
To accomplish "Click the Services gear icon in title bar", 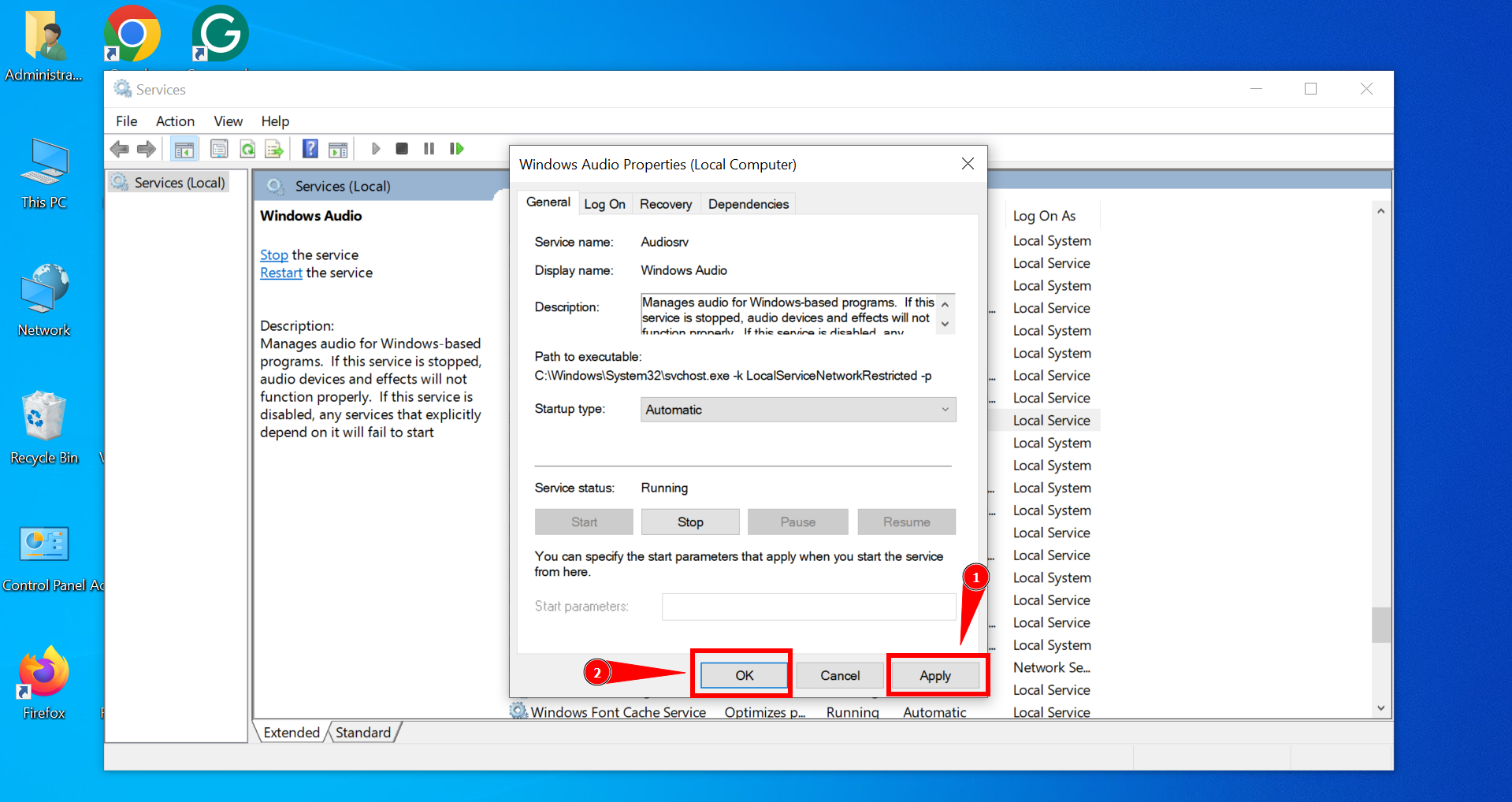I will (122, 89).
